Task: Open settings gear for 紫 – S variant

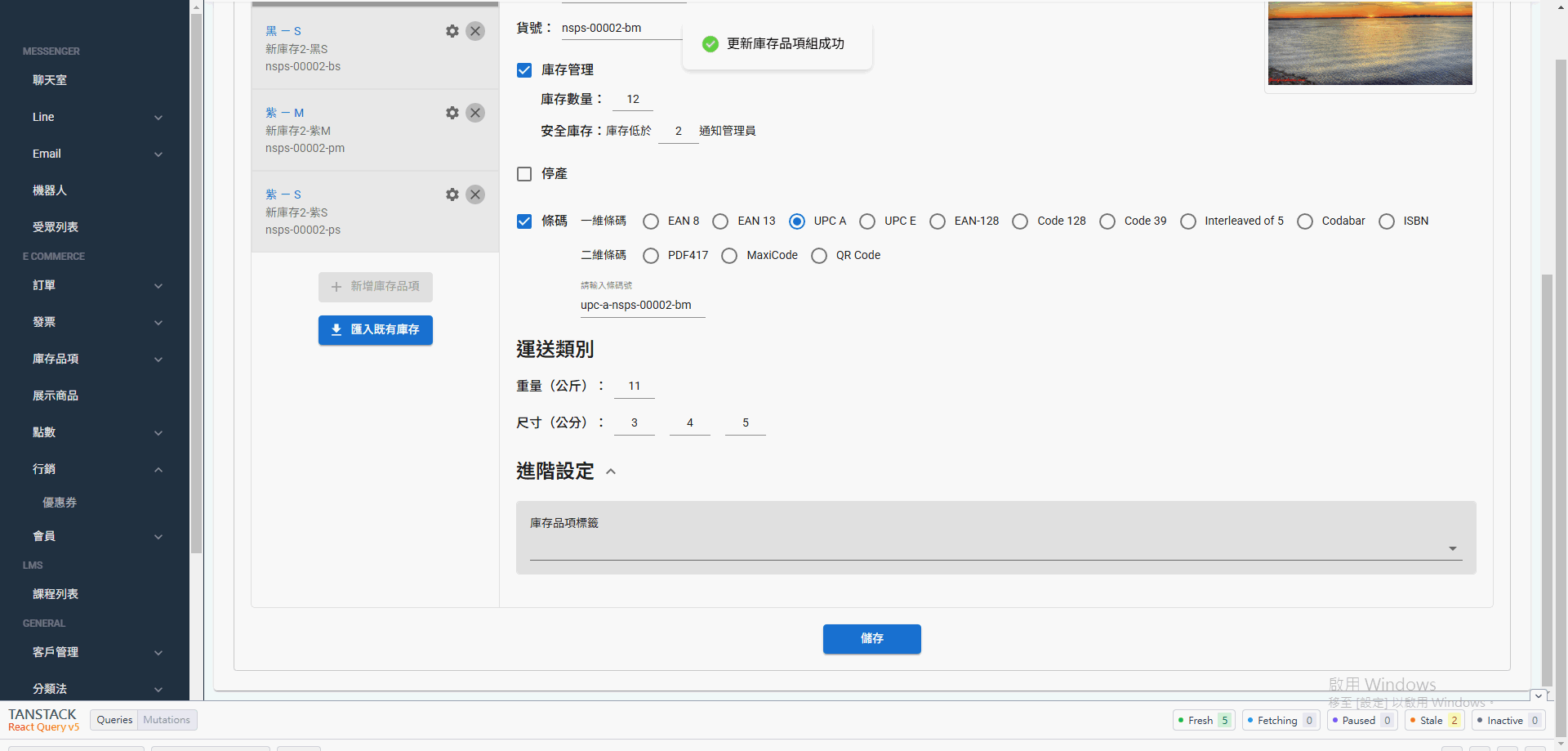Action: pyautogui.click(x=452, y=194)
